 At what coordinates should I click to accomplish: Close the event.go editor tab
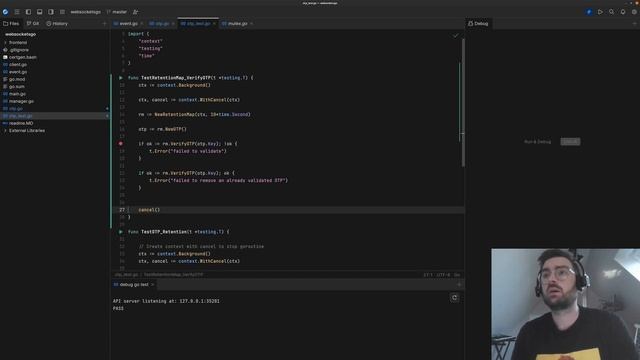pyautogui.click(x=142, y=24)
